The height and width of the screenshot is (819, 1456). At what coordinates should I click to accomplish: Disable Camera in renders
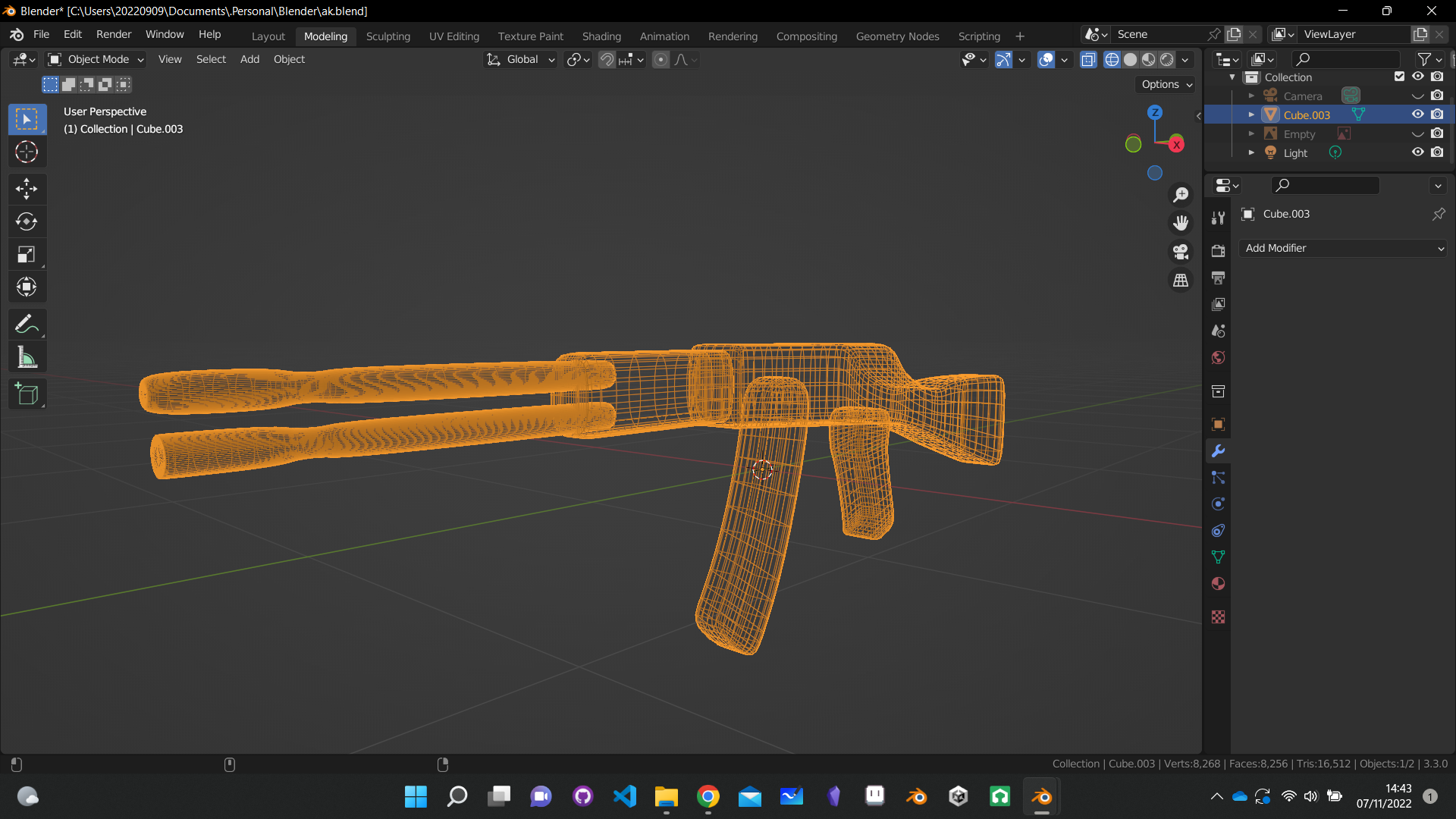[1437, 96]
